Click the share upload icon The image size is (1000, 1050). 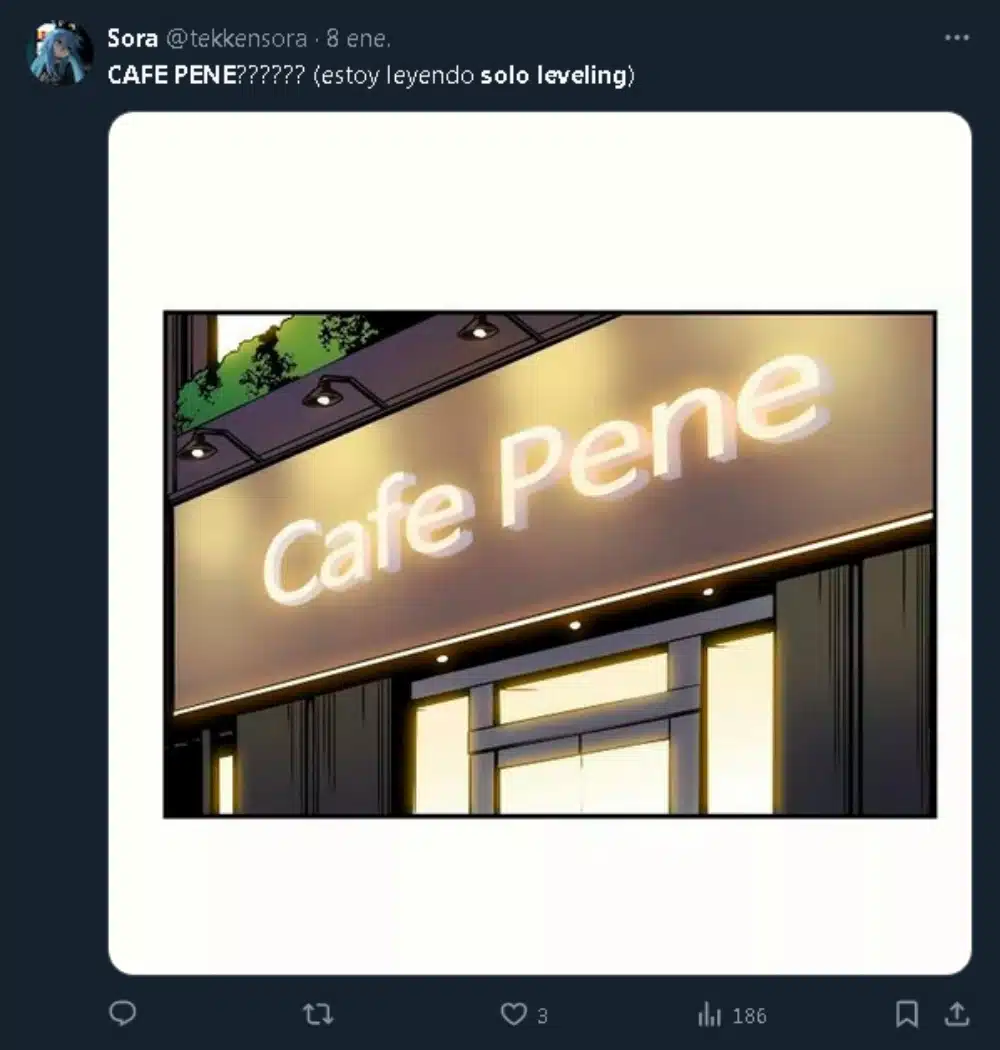pos(957,1014)
